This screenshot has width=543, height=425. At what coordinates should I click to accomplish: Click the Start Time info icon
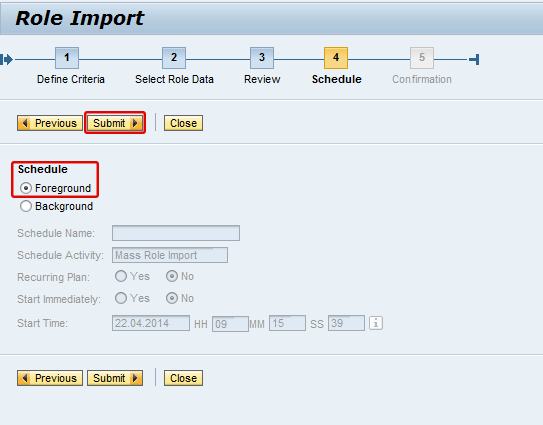pyautogui.click(x=376, y=323)
